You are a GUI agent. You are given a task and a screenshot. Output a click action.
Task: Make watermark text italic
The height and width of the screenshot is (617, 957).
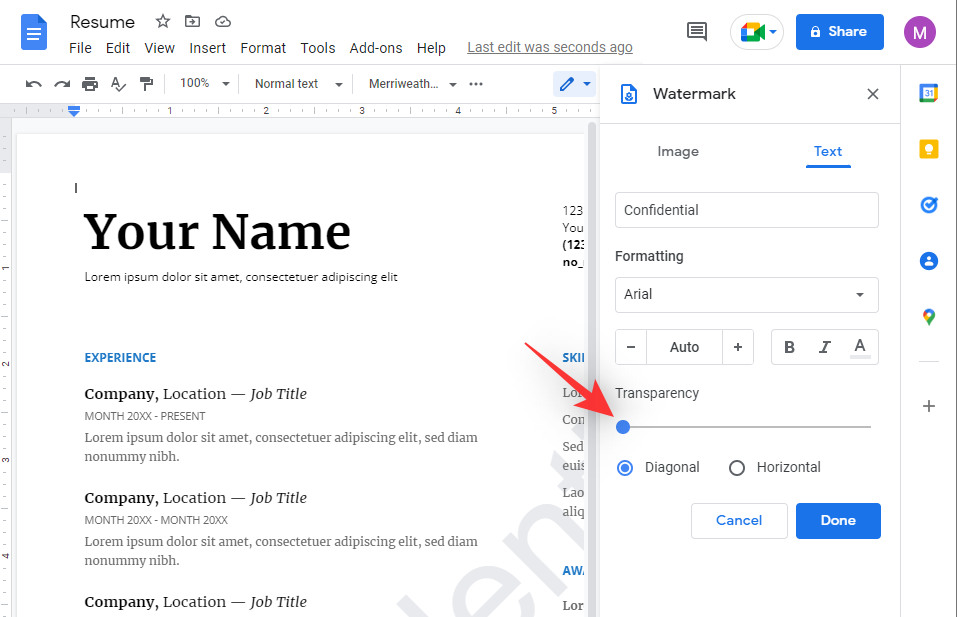[825, 347]
